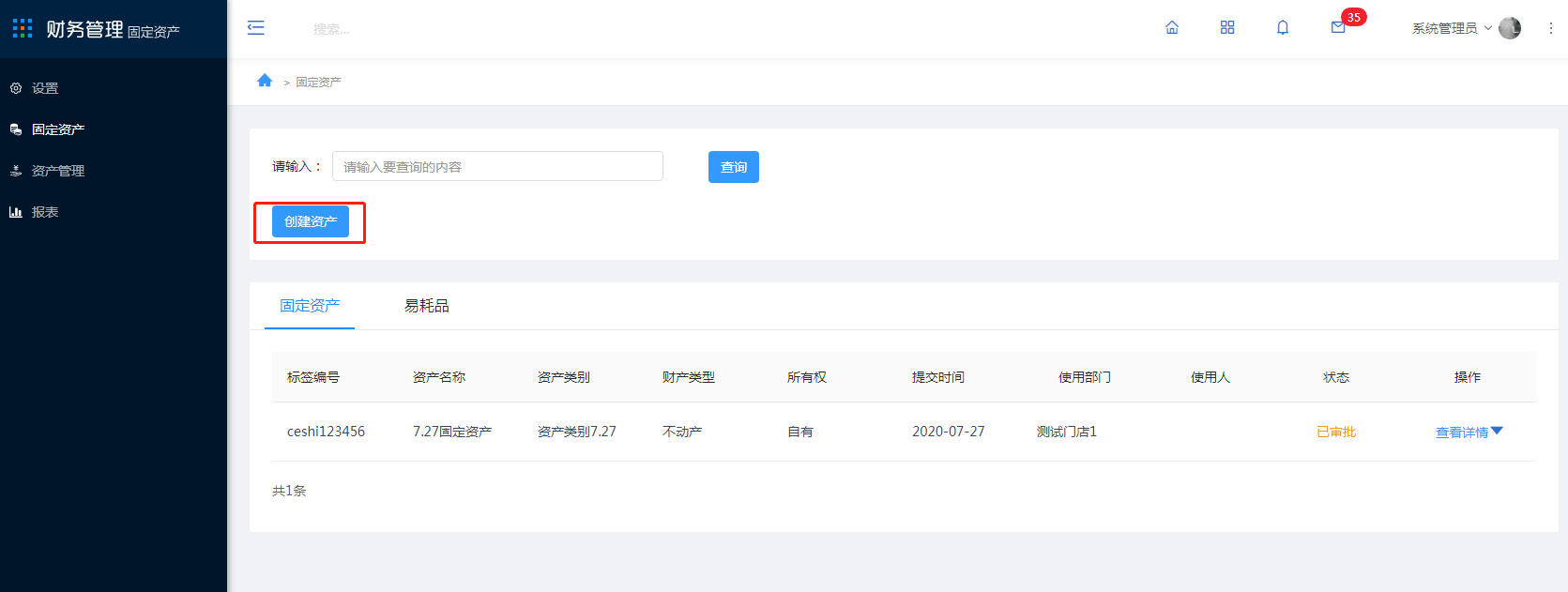Click the 标签编号 column header
The height and width of the screenshot is (592, 1568).
coord(313,377)
